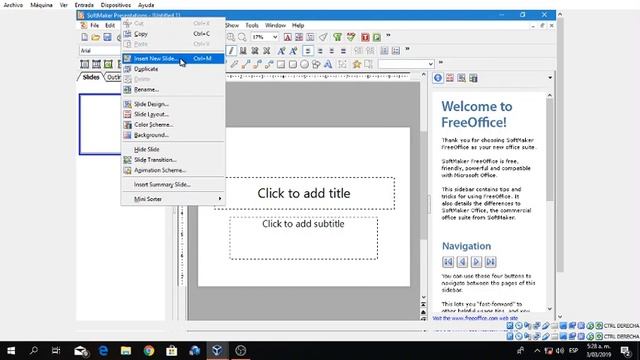Toggle centered text alignment
This screenshot has height=360, width=640.
tap(320, 51)
